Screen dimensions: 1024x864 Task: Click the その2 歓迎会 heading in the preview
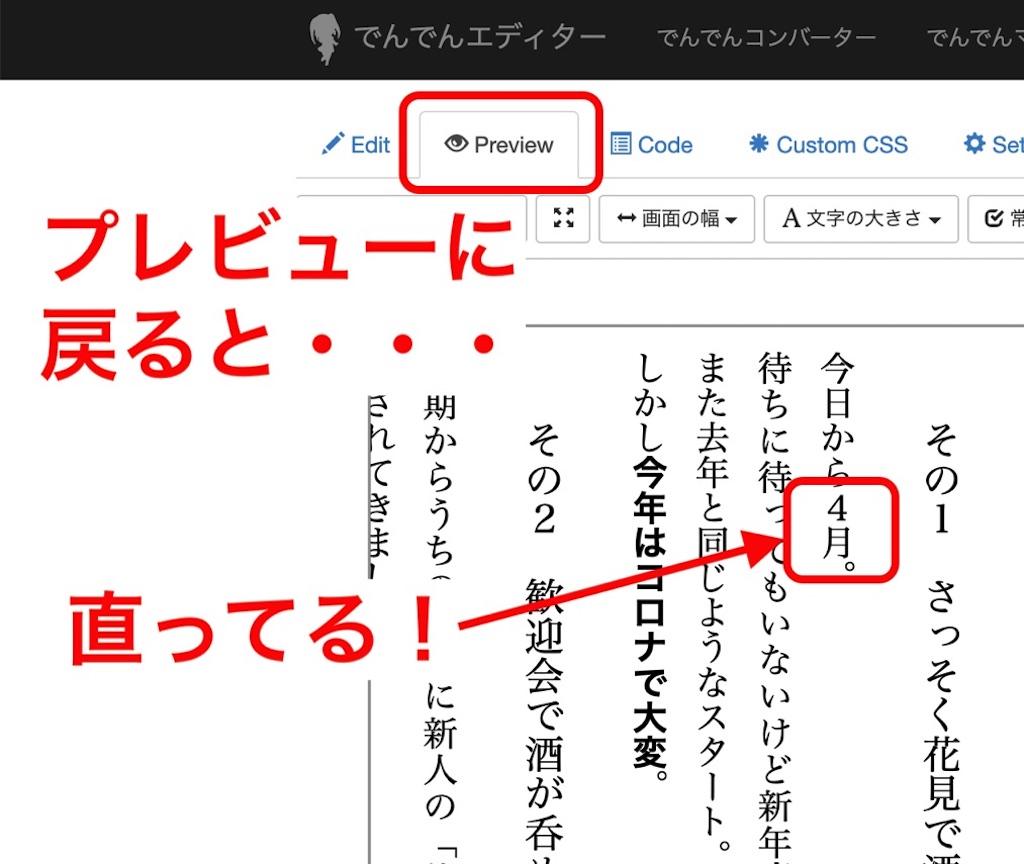pos(543,640)
